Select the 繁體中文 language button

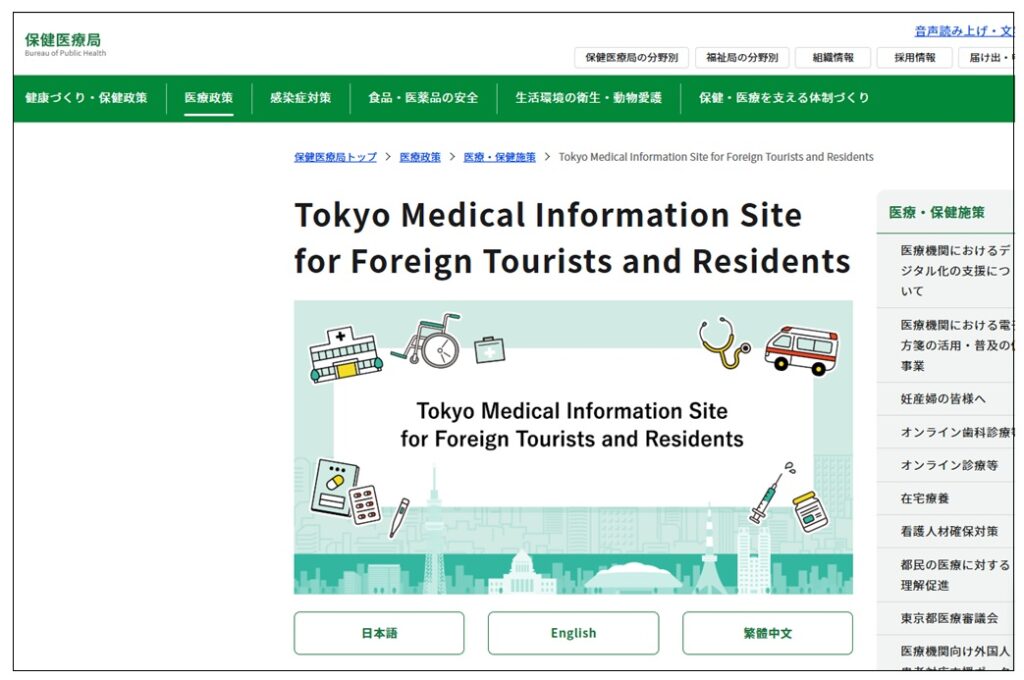click(767, 633)
